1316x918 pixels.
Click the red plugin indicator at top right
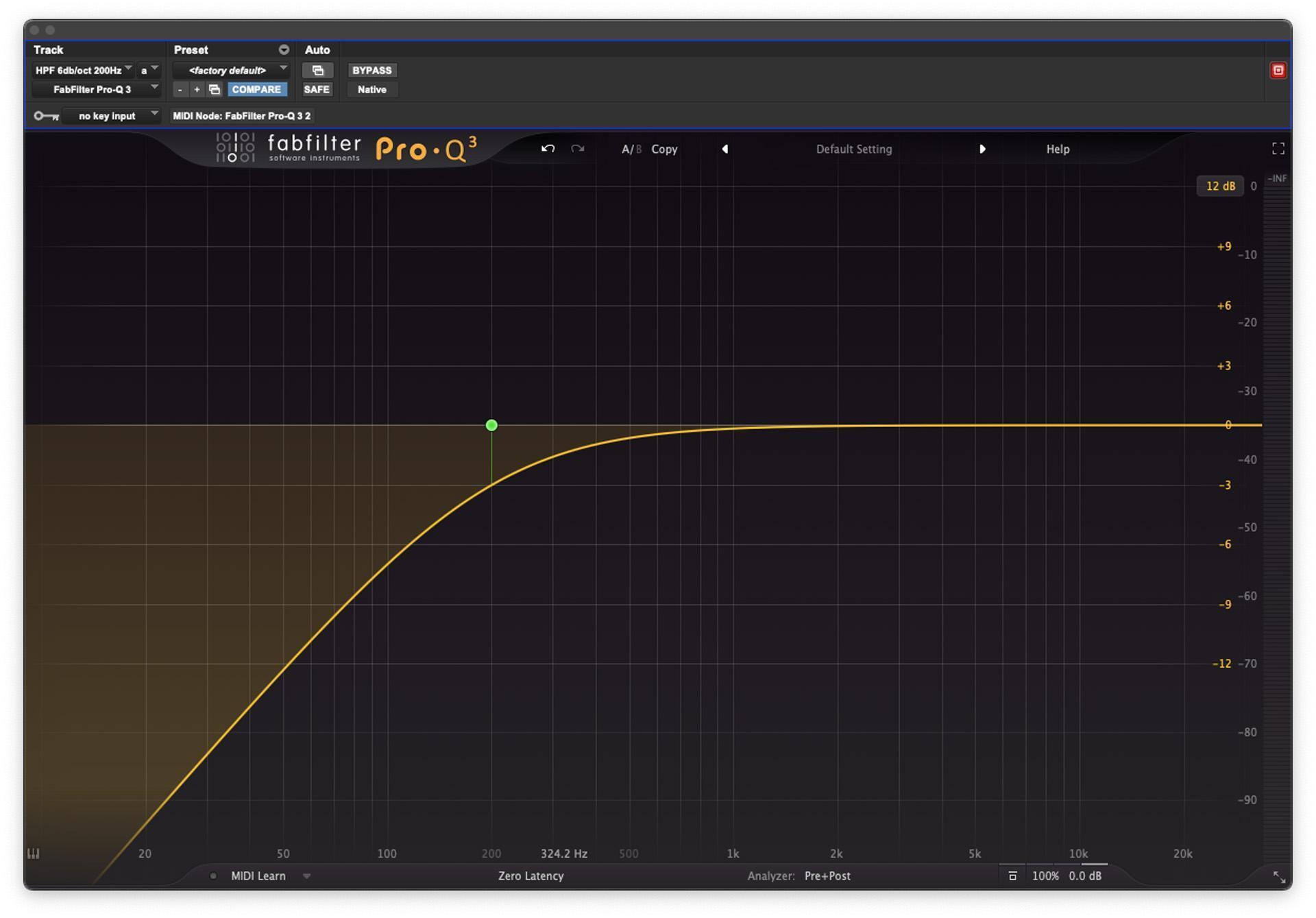tap(1278, 70)
